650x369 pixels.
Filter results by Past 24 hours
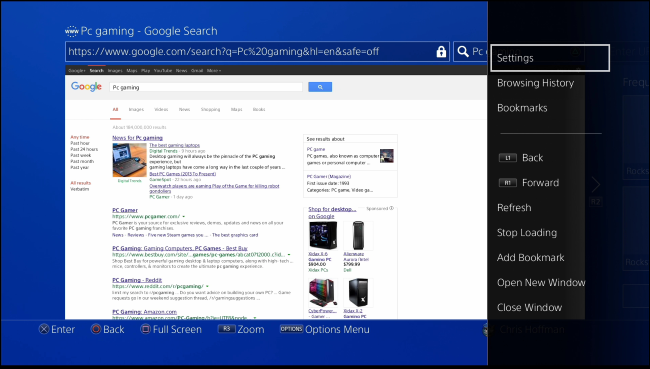click(84, 149)
